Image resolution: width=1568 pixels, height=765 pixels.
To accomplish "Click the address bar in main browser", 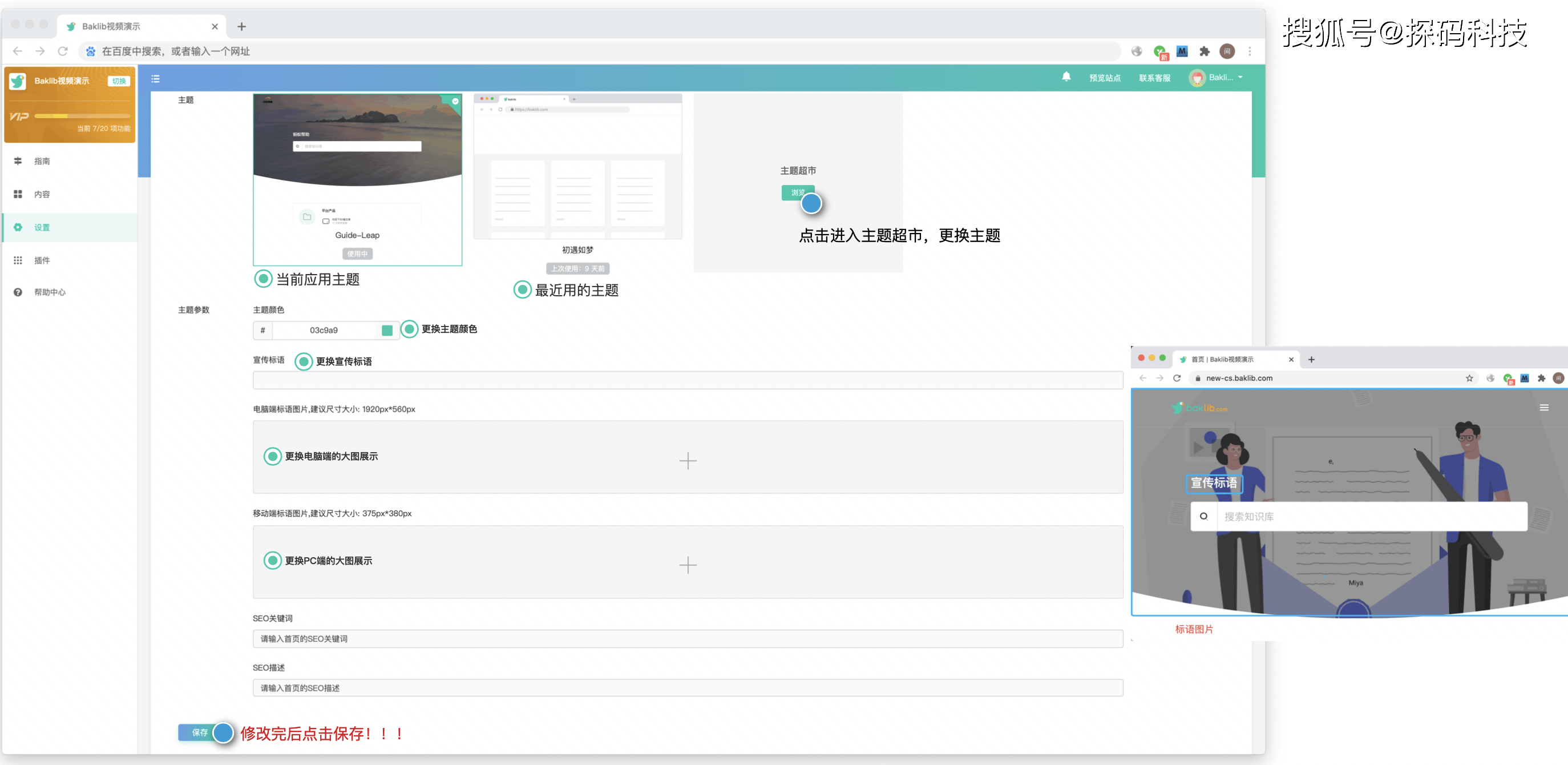I will [600, 51].
